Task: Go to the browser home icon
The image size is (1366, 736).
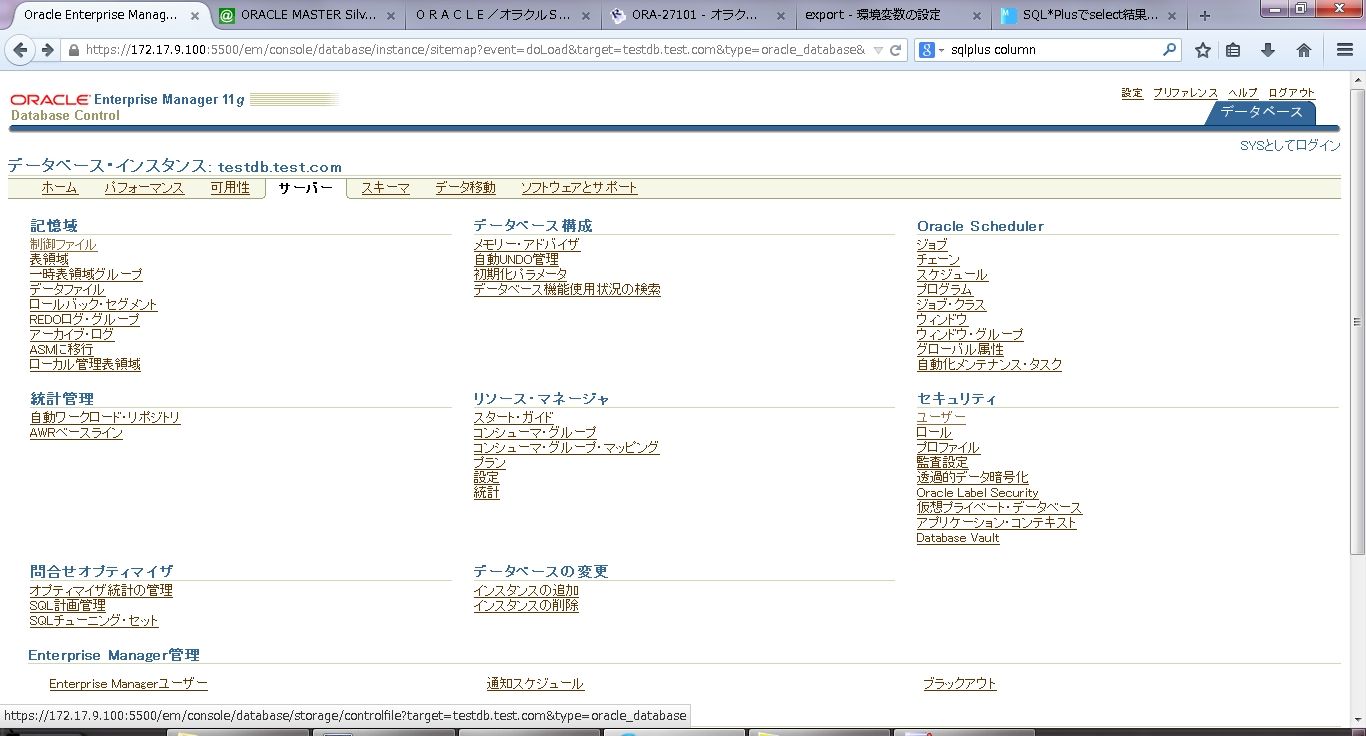Action: [1304, 50]
